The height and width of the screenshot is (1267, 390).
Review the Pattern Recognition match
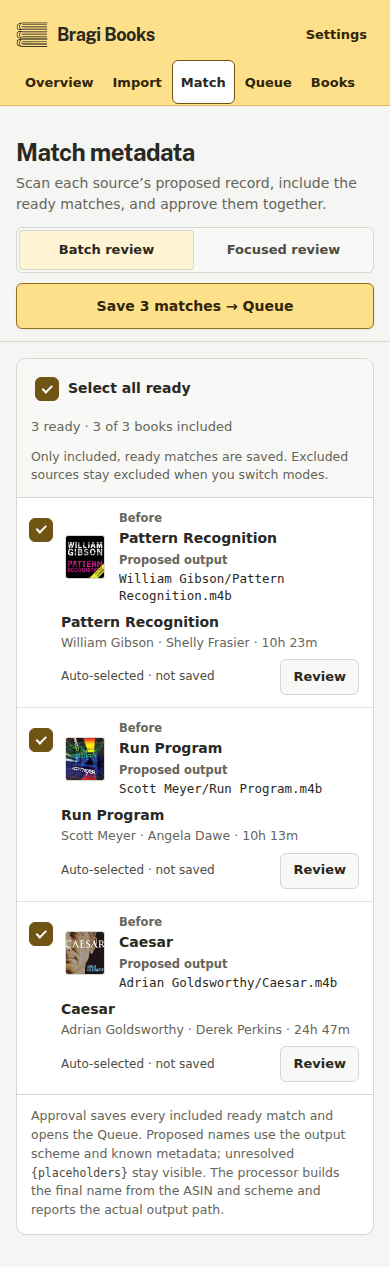pyautogui.click(x=319, y=677)
